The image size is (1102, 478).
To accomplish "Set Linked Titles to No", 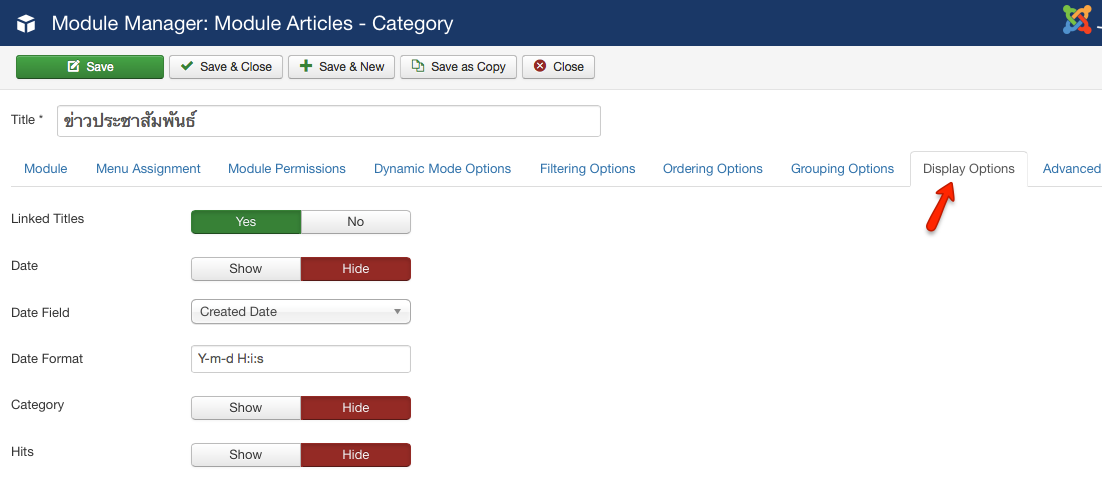I will point(356,221).
